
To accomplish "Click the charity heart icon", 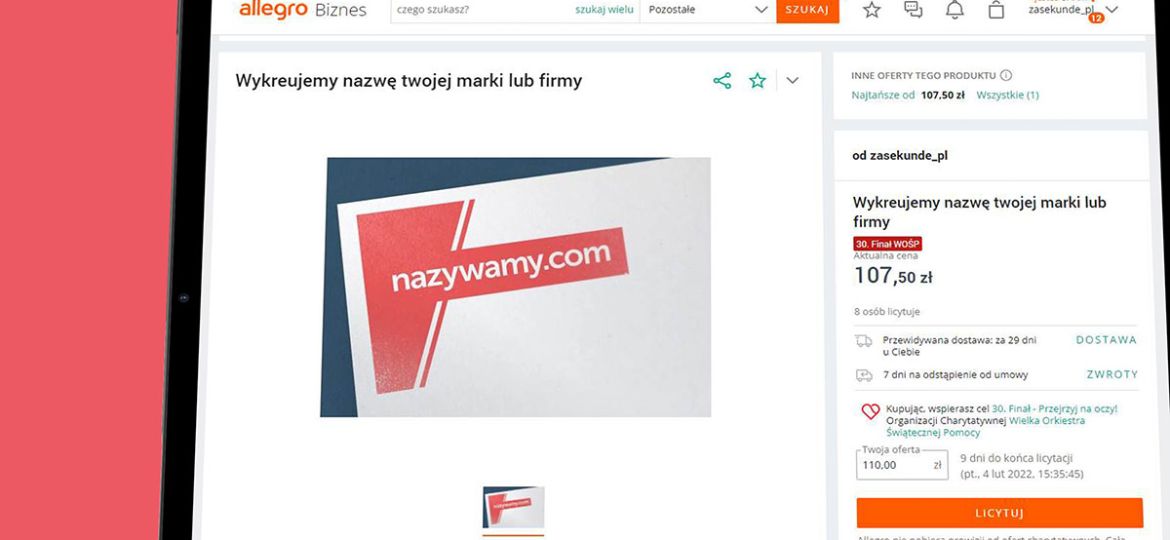I will pos(871,411).
